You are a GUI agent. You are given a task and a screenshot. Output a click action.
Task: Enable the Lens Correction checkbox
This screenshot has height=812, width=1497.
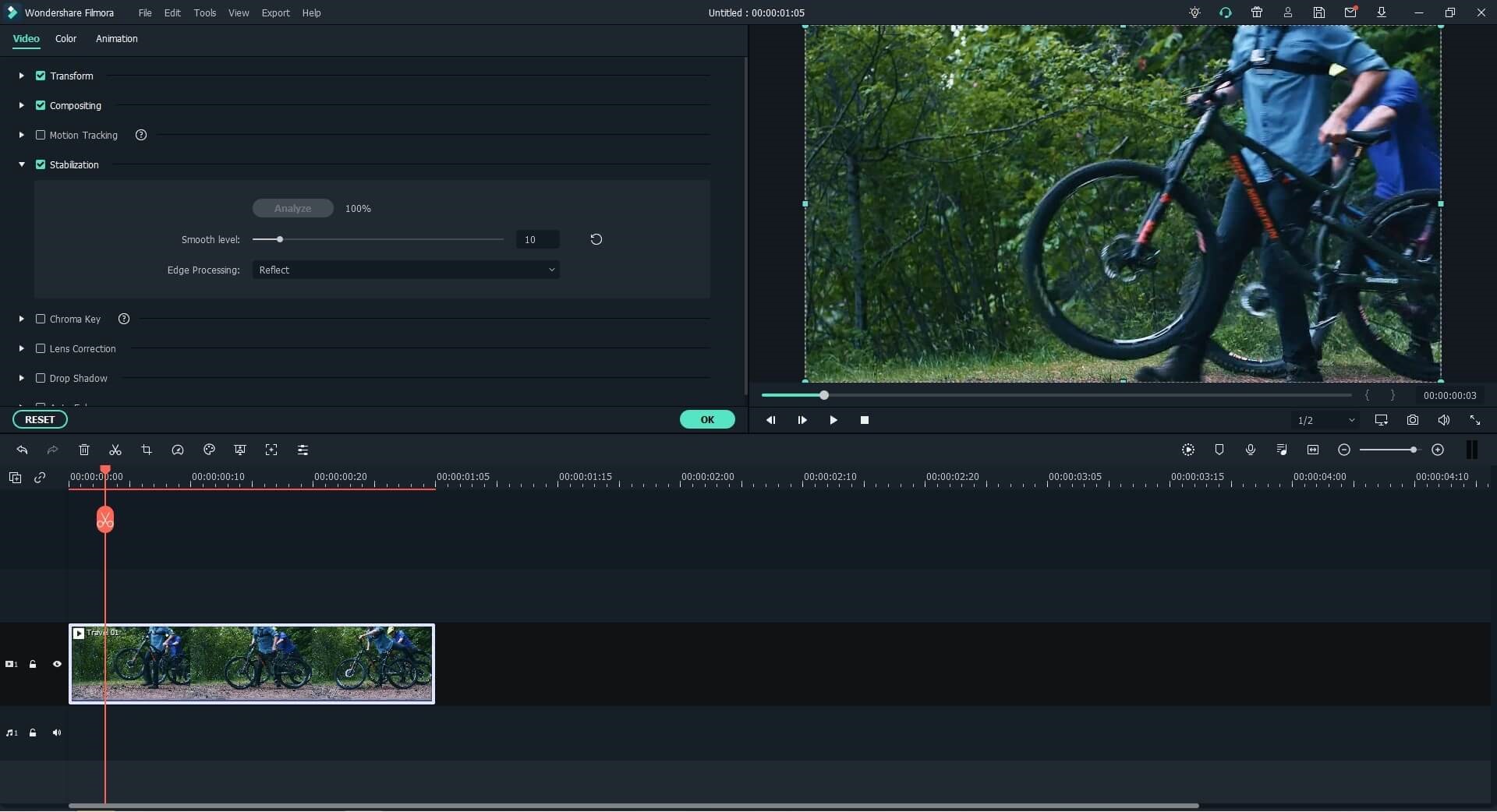[x=41, y=348]
